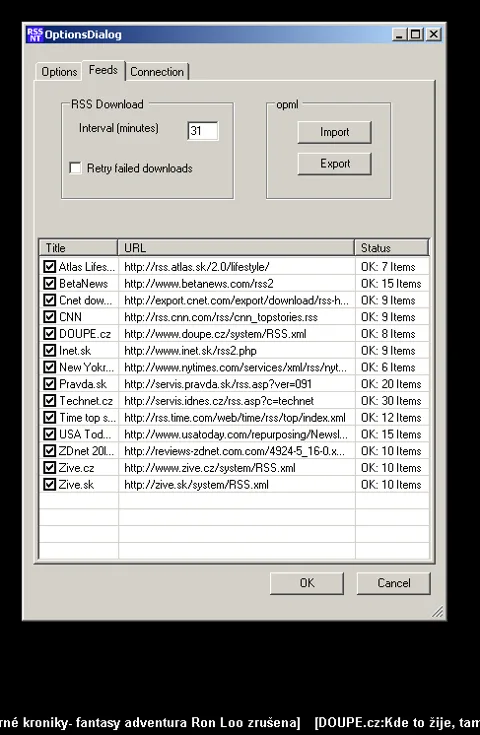Select the www.betanews.com/rss2 URL cell
The height and width of the screenshot is (735, 480).
[237, 284]
